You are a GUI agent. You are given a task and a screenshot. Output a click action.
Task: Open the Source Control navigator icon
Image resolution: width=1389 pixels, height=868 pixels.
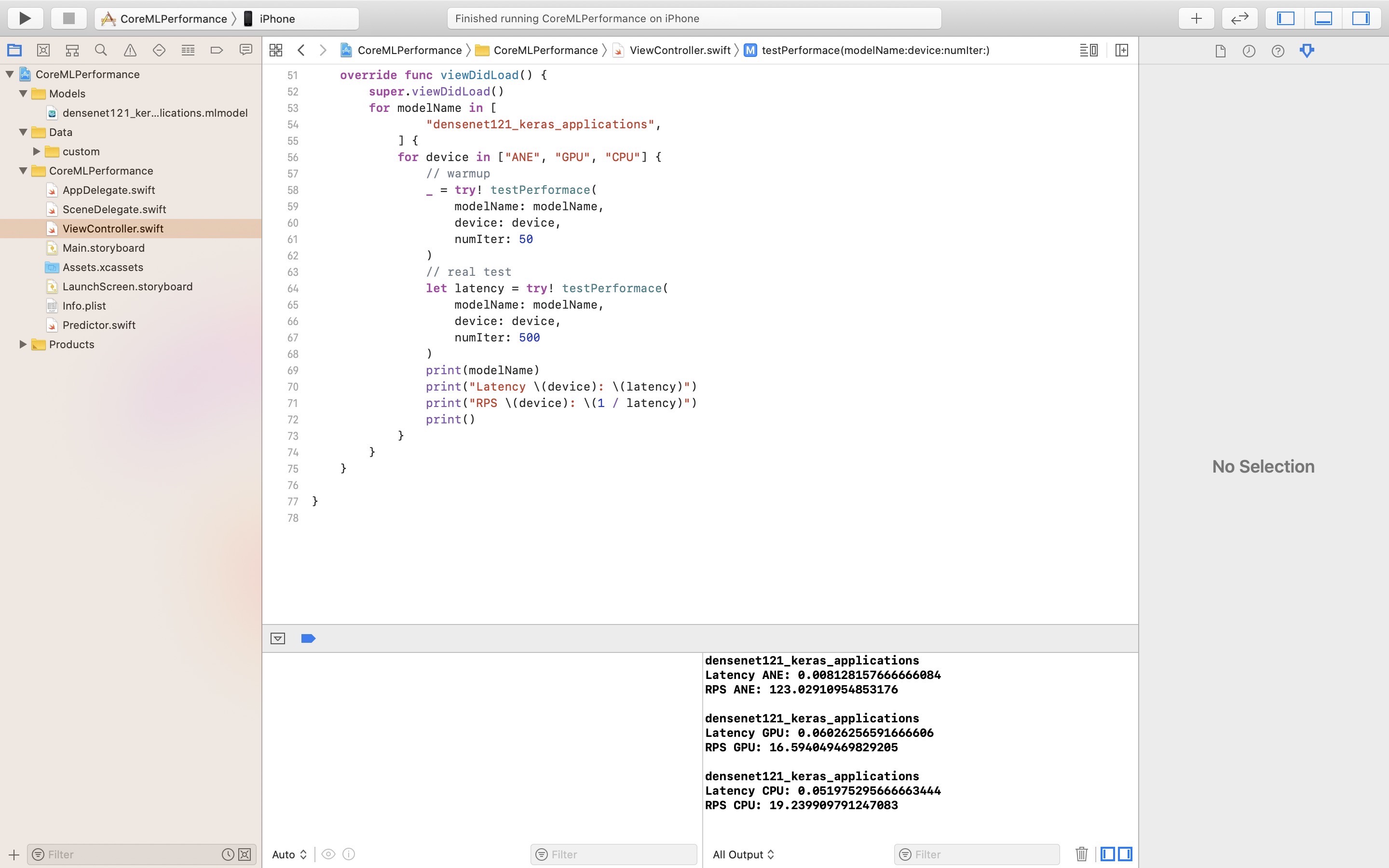[43, 51]
